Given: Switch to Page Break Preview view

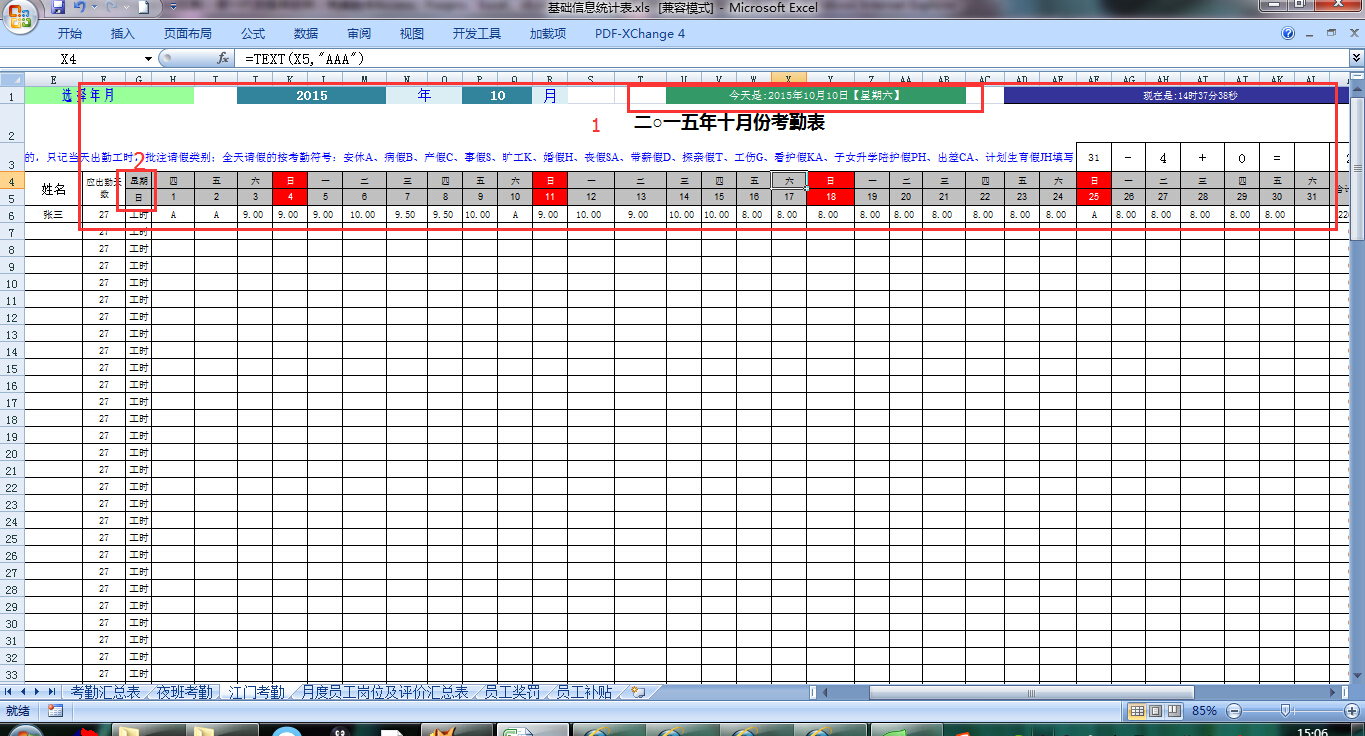Looking at the screenshot, I should click(1173, 711).
